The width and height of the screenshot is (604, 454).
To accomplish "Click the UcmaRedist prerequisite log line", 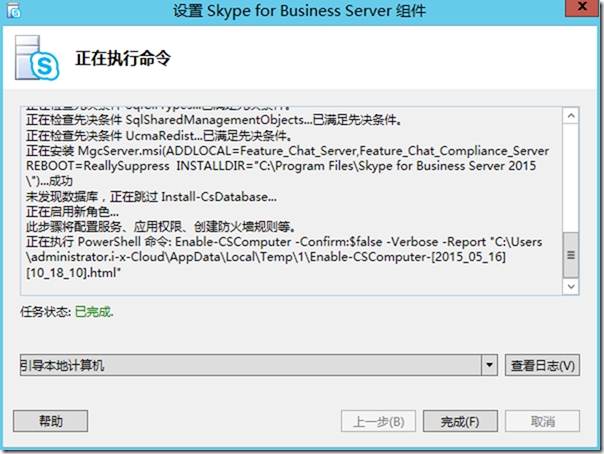I will coord(159,136).
